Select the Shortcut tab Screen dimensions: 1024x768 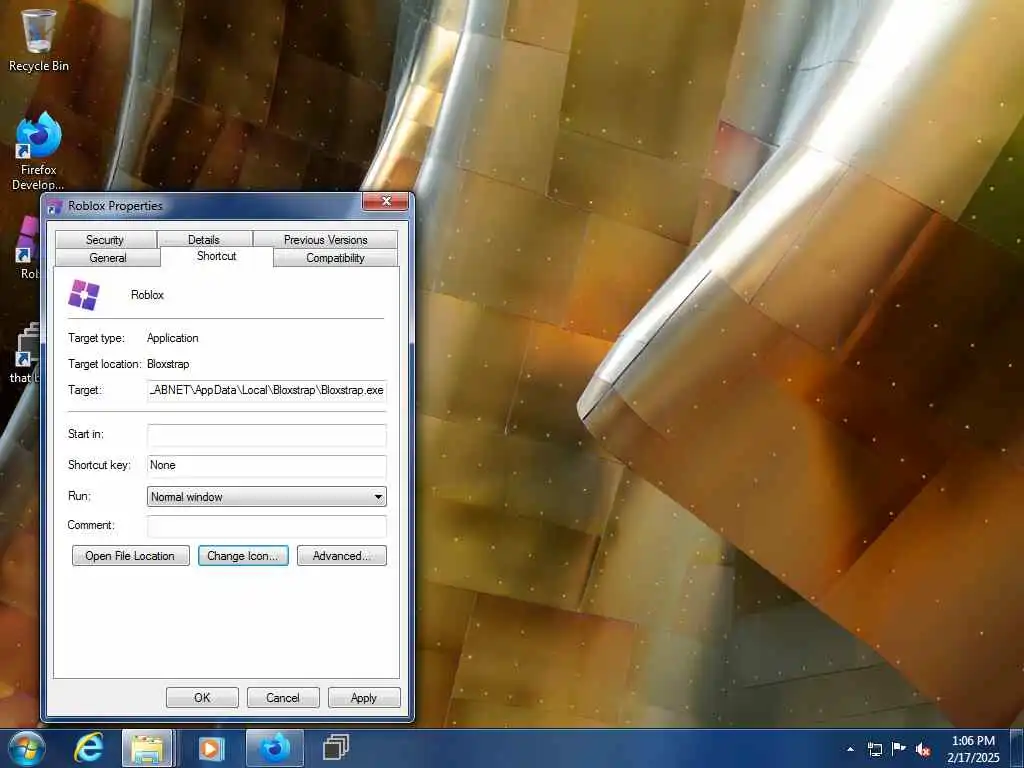click(216, 257)
